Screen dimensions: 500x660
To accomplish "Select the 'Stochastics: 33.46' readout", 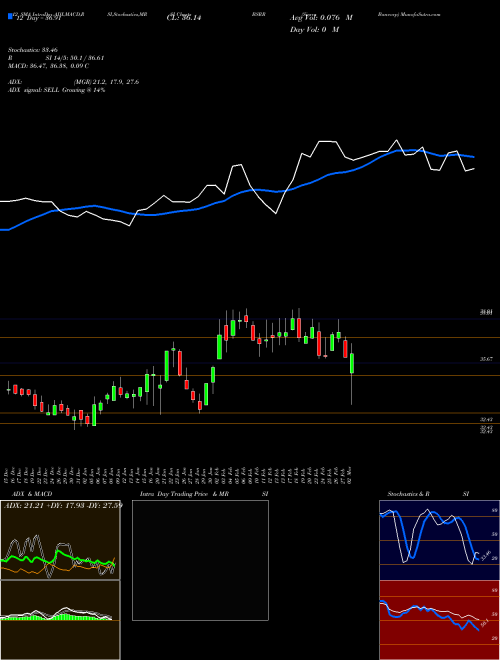I will 33,50.
